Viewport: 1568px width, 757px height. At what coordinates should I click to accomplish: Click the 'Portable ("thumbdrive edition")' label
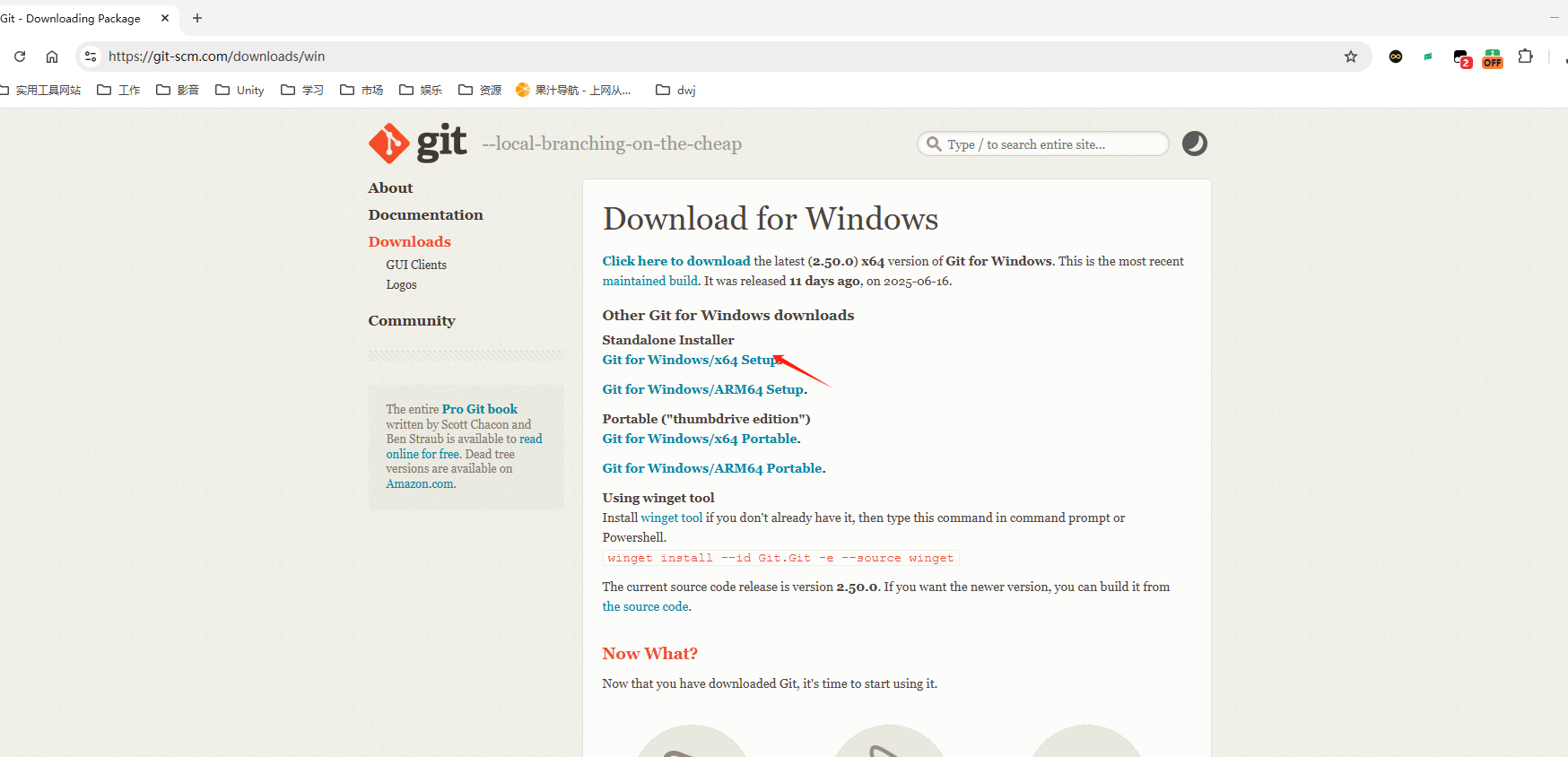pyautogui.click(x=706, y=419)
